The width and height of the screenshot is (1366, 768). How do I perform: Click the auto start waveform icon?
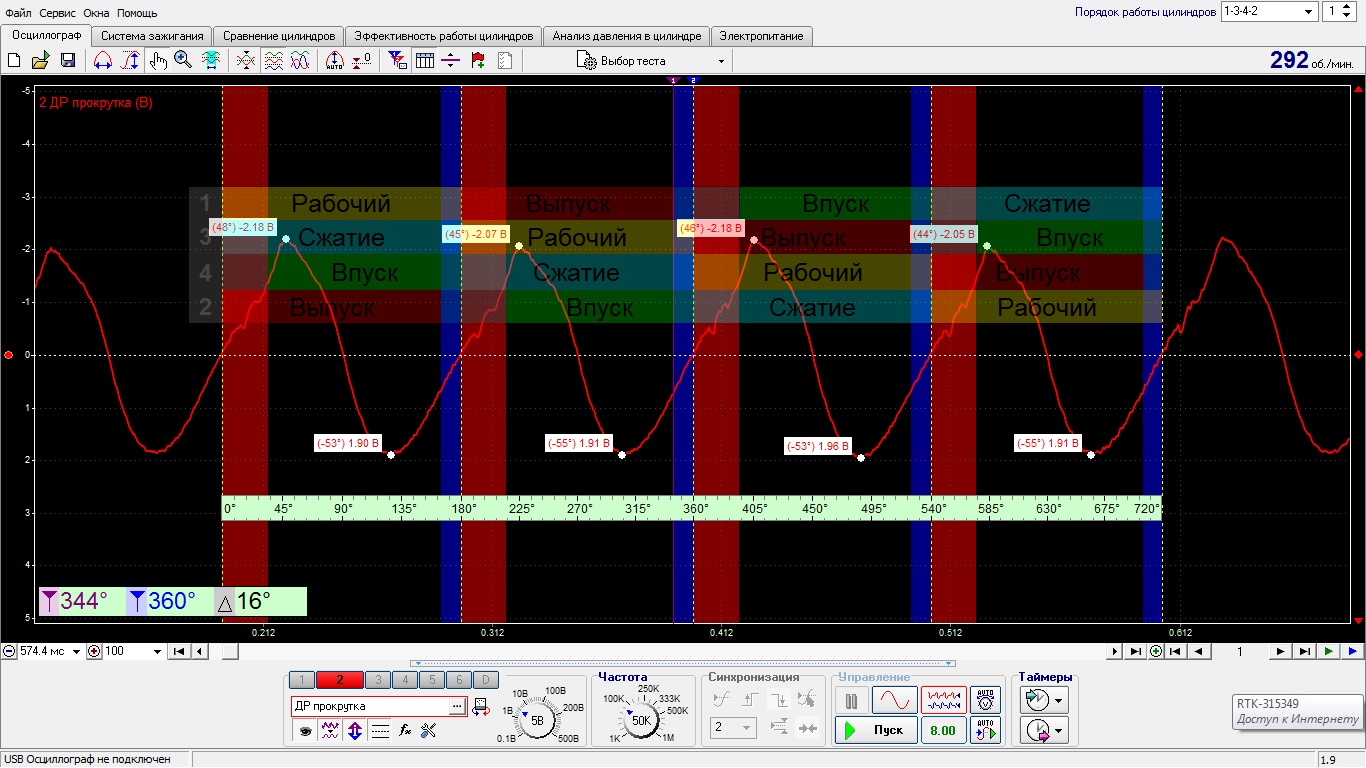tap(986, 730)
